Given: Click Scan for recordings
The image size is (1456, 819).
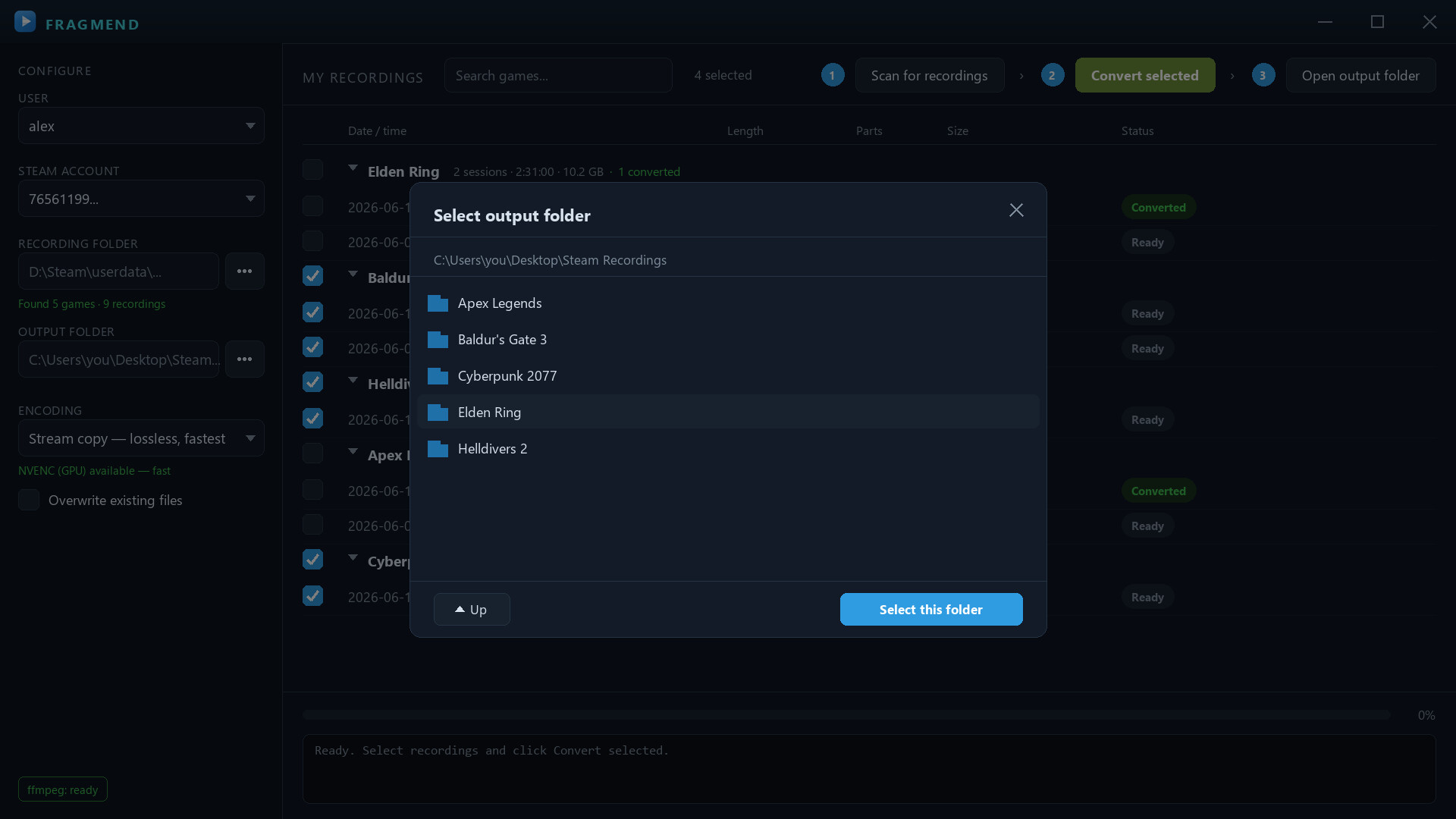Looking at the screenshot, I should pos(930,76).
